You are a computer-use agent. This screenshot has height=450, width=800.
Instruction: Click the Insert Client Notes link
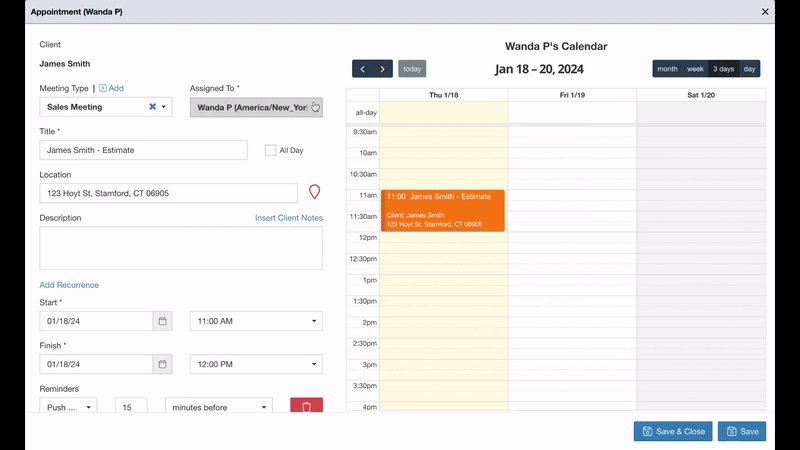point(288,218)
